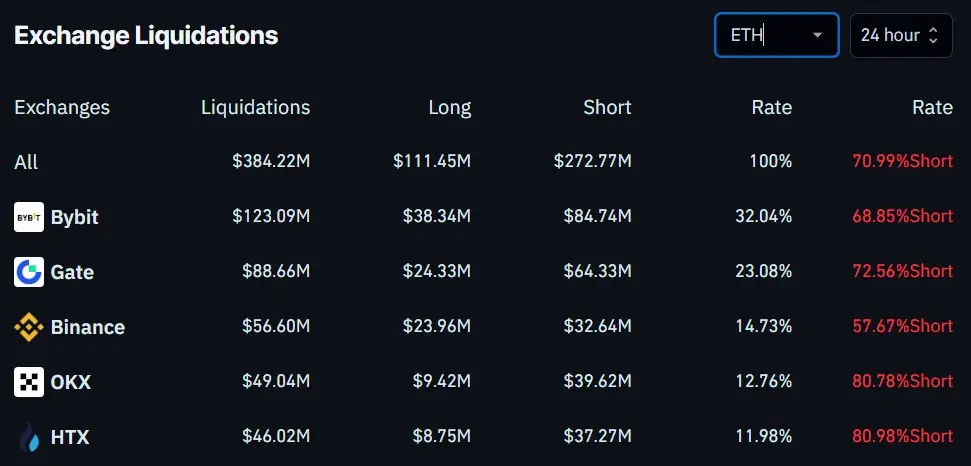Sort by Short column header

tap(607, 107)
